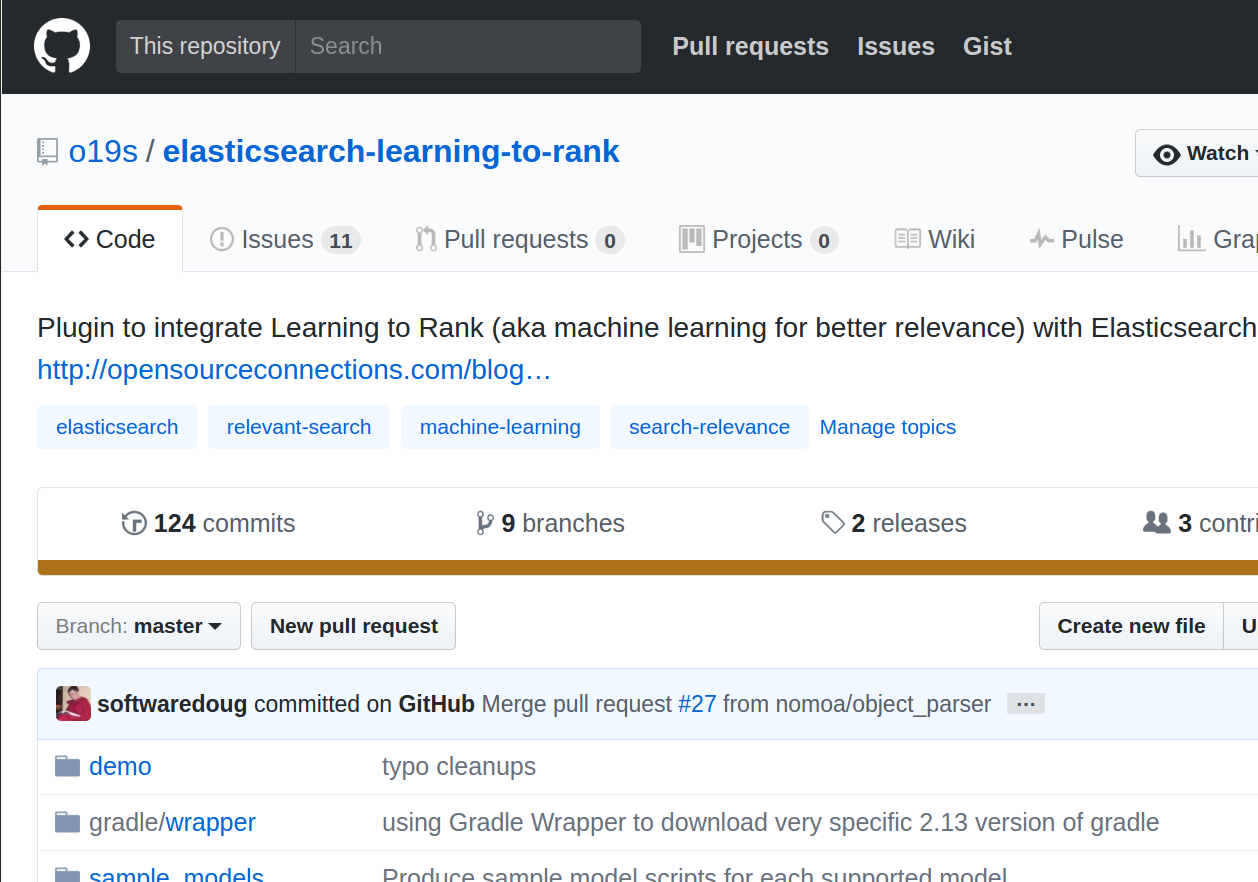Open the softwaredoug author link

[x=172, y=704]
